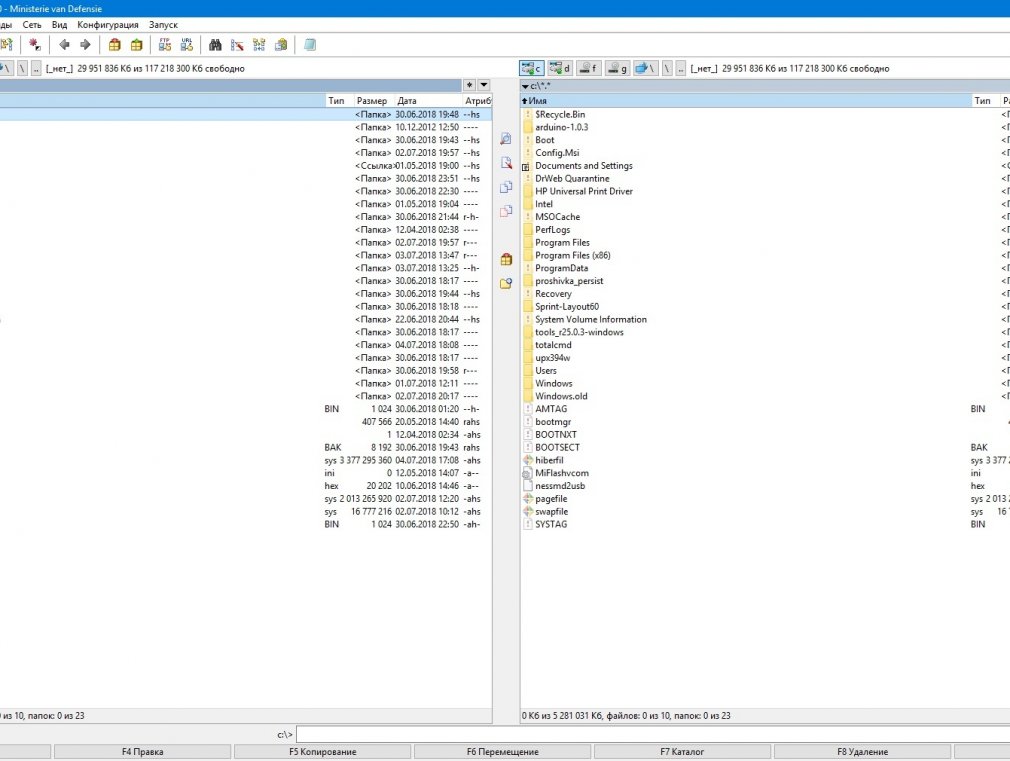The image size is (1010, 761).
Task: Go to root with right panel backslash button
Action: point(667,68)
